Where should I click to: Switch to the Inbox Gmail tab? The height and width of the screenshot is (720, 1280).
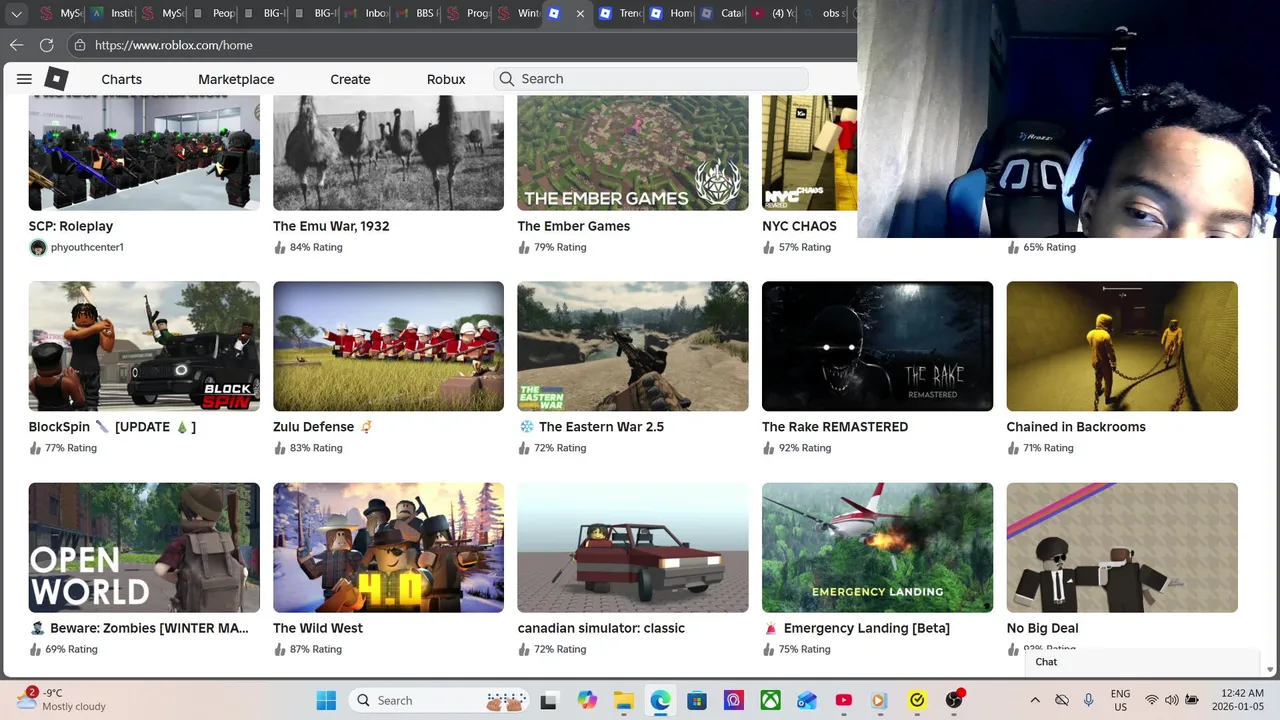368,14
